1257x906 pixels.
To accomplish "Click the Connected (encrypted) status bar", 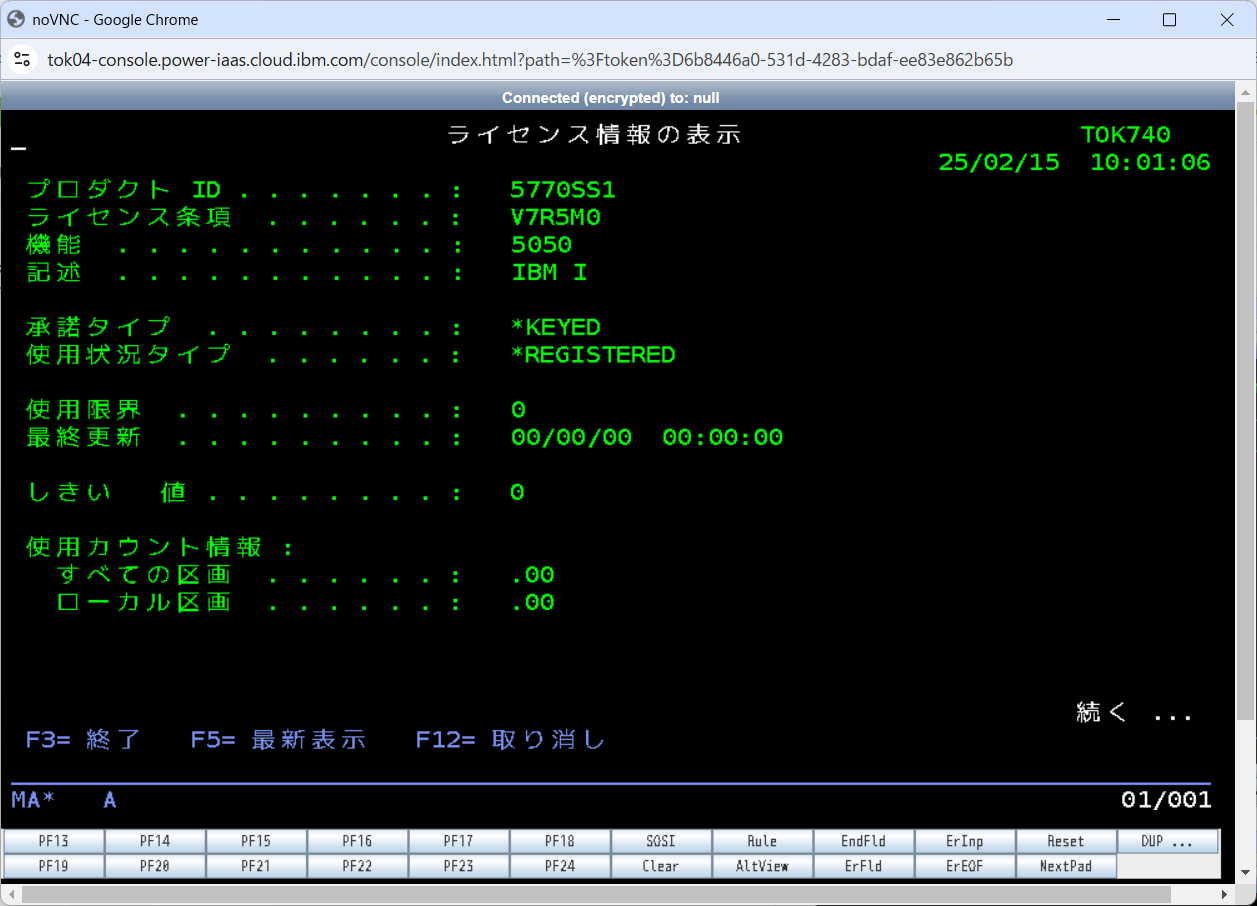I will point(611,98).
